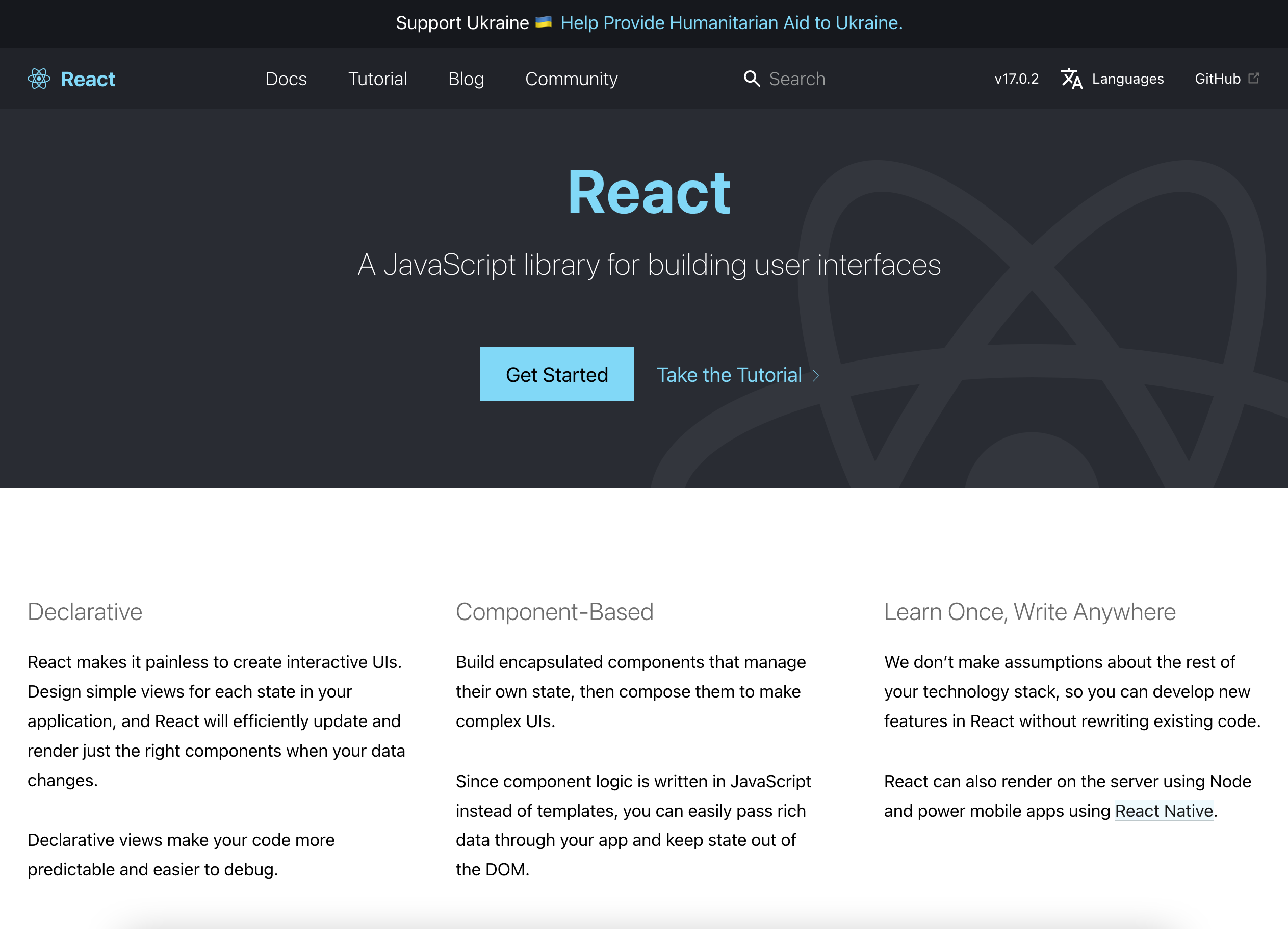
Task: Click the React wordmark in the navbar
Action: pos(88,79)
